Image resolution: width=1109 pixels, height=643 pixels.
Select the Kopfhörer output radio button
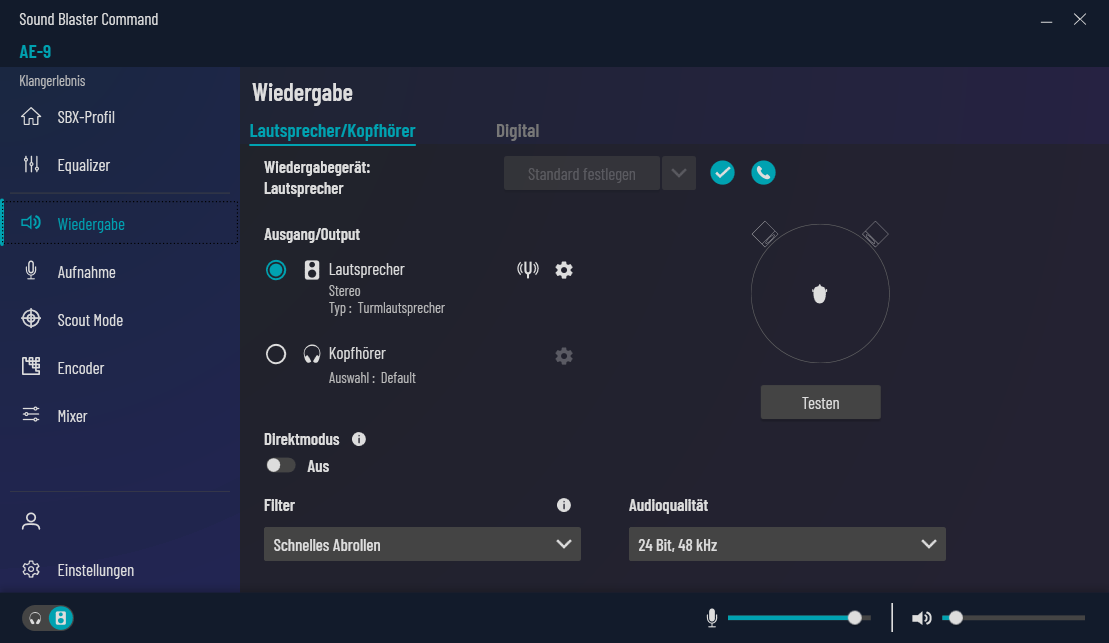(x=276, y=354)
